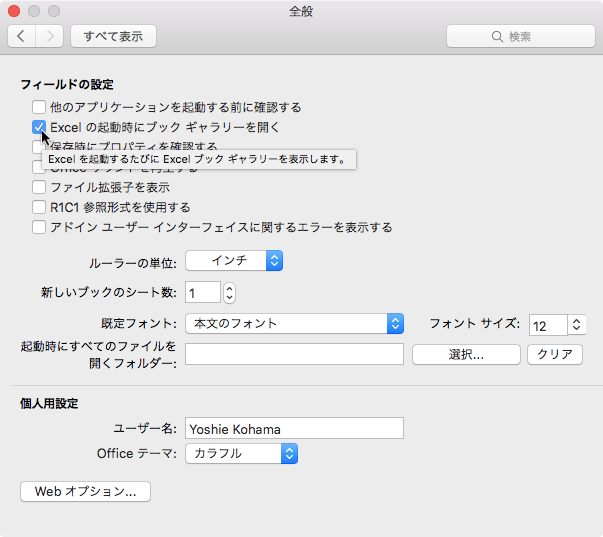Image resolution: width=603 pixels, height=537 pixels.
Task: Open the Office テーマ カラフル dropdown
Action: 242,454
